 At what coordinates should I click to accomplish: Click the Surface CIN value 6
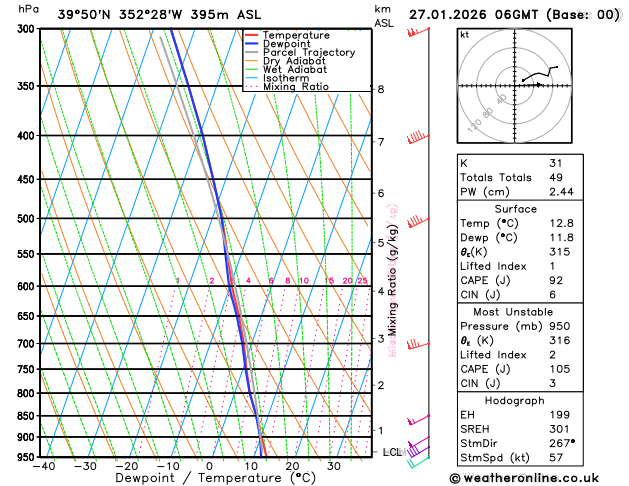pyautogui.click(x=553, y=295)
